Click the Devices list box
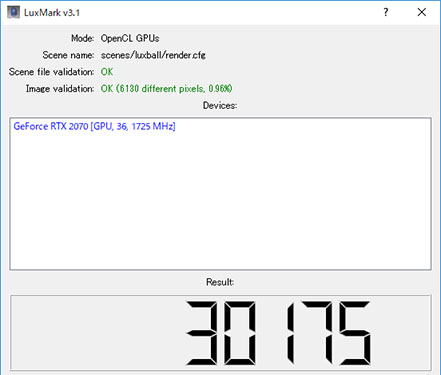441x375 pixels. click(x=220, y=193)
